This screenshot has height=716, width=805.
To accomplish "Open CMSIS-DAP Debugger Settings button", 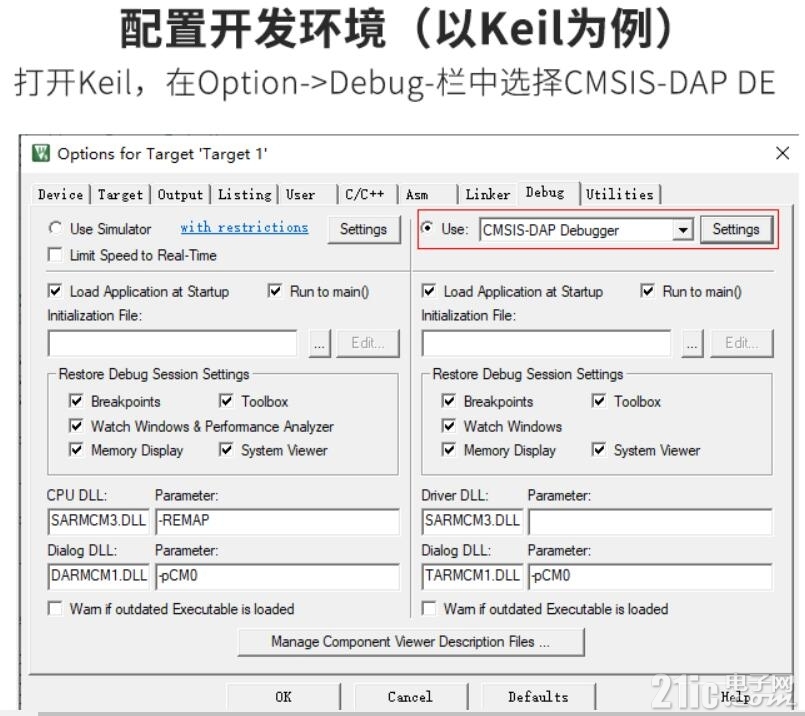I will [x=736, y=229].
